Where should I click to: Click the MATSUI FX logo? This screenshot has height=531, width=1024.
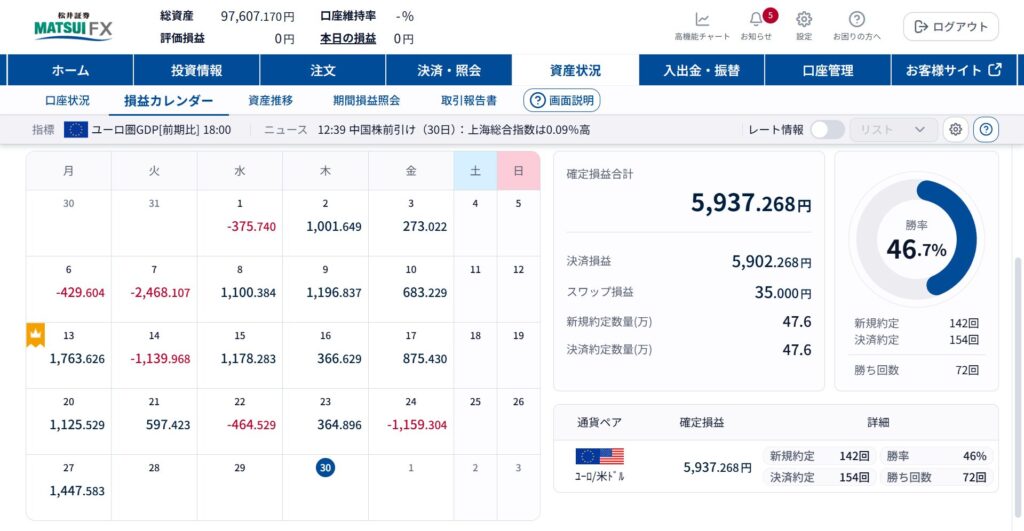pyautogui.click(x=73, y=27)
